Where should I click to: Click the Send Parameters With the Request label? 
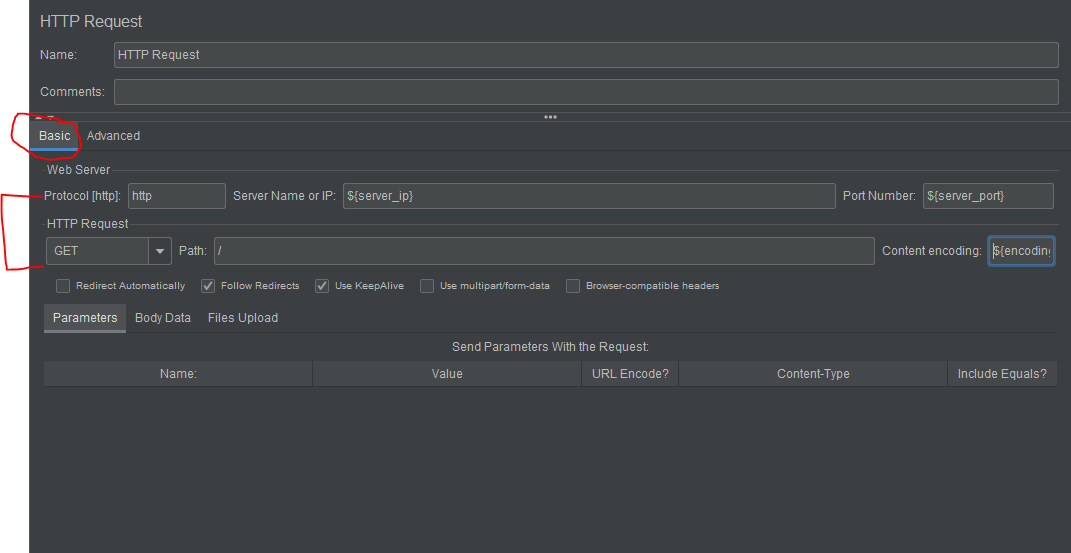[551, 347]
